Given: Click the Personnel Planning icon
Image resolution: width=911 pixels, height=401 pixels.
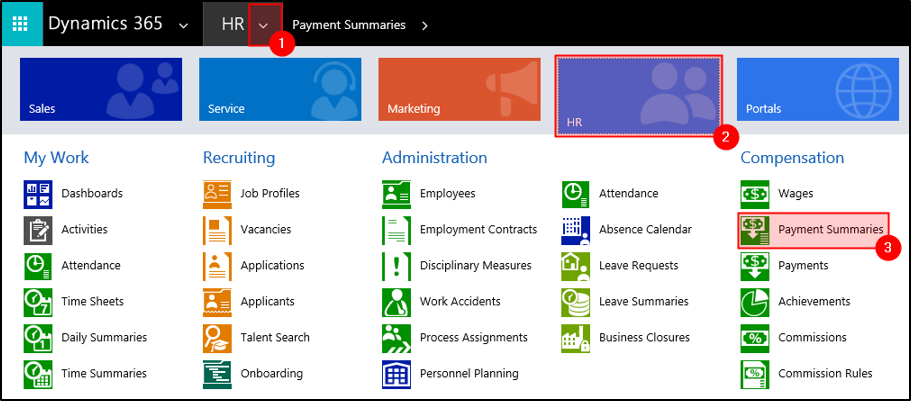Looking at the screenshot, I should point(396,374).
